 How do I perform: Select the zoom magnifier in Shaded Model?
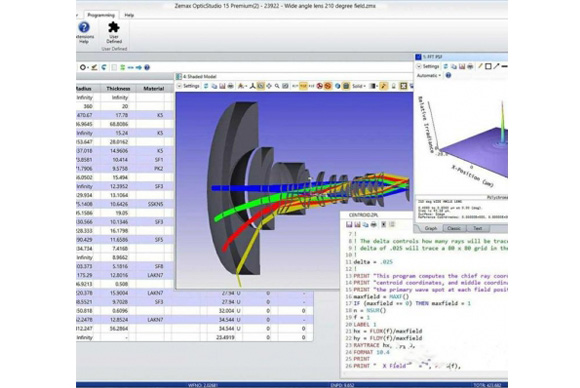pyautogui.click(x=277, y=86)
